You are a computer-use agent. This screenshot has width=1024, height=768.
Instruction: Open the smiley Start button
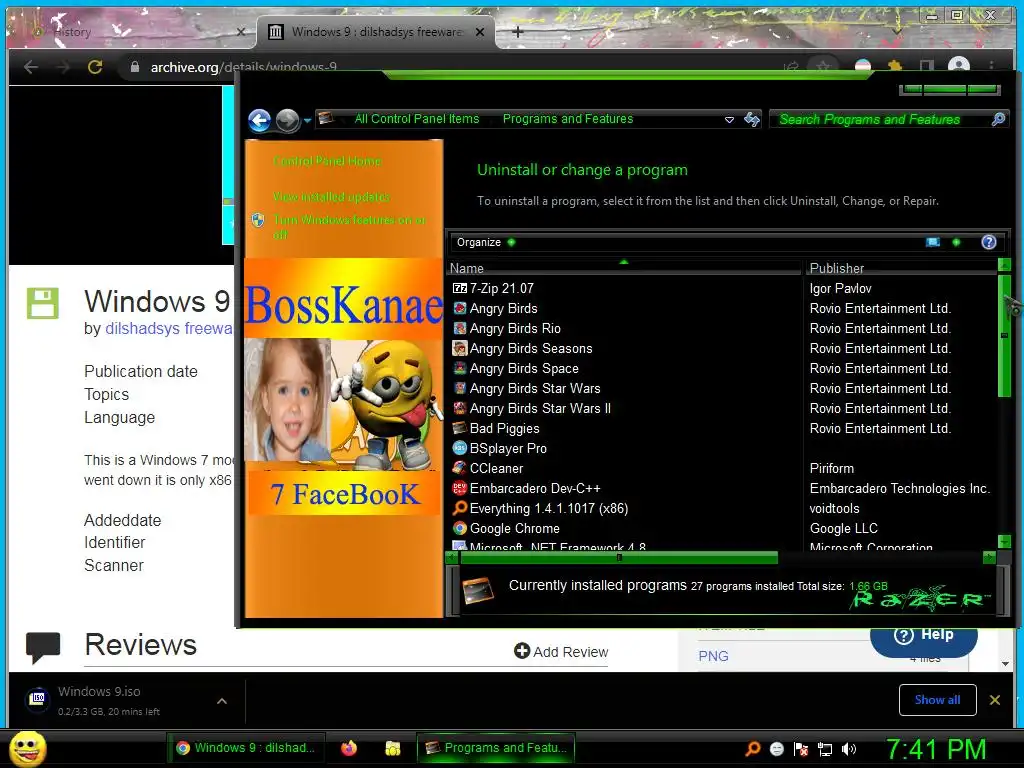coord(28,748)
